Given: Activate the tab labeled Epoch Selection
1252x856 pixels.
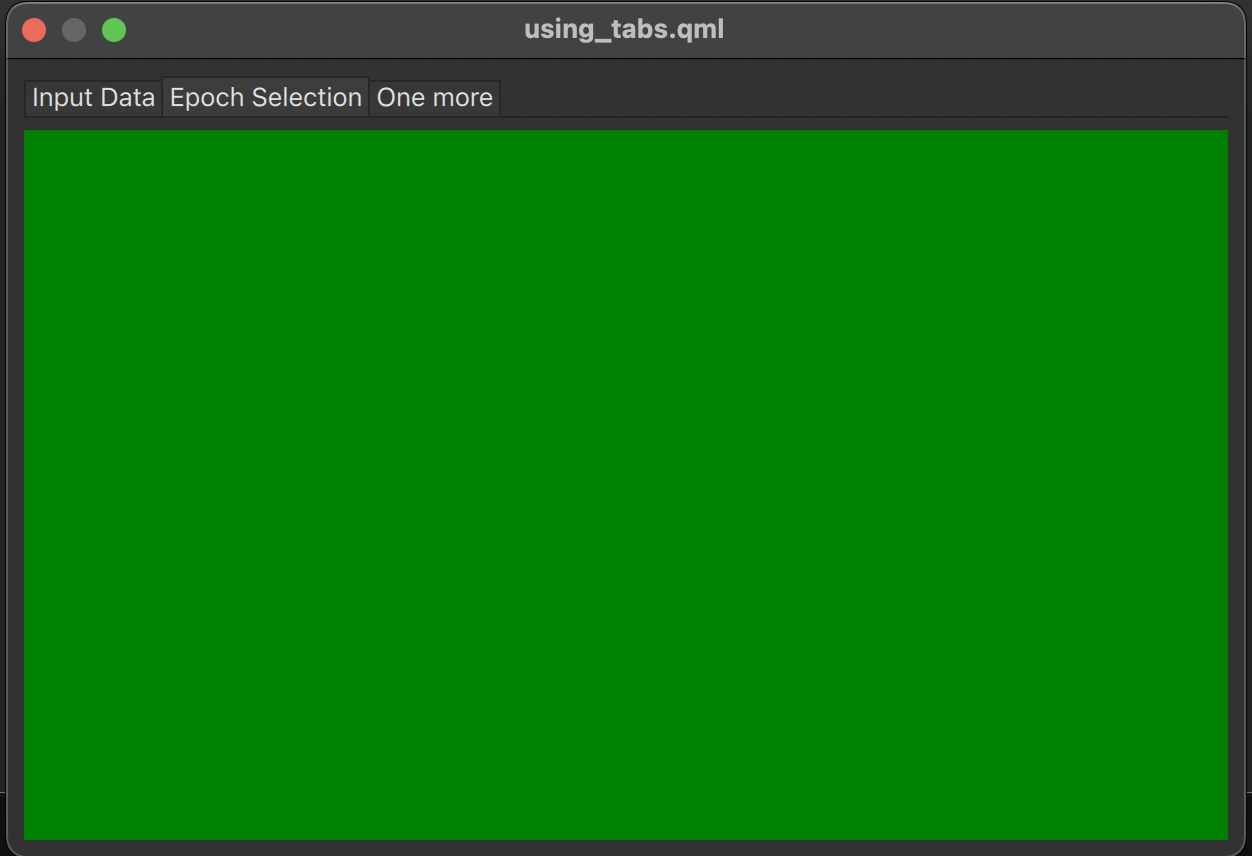Looking at the screenshot, I should pos(265,98).
